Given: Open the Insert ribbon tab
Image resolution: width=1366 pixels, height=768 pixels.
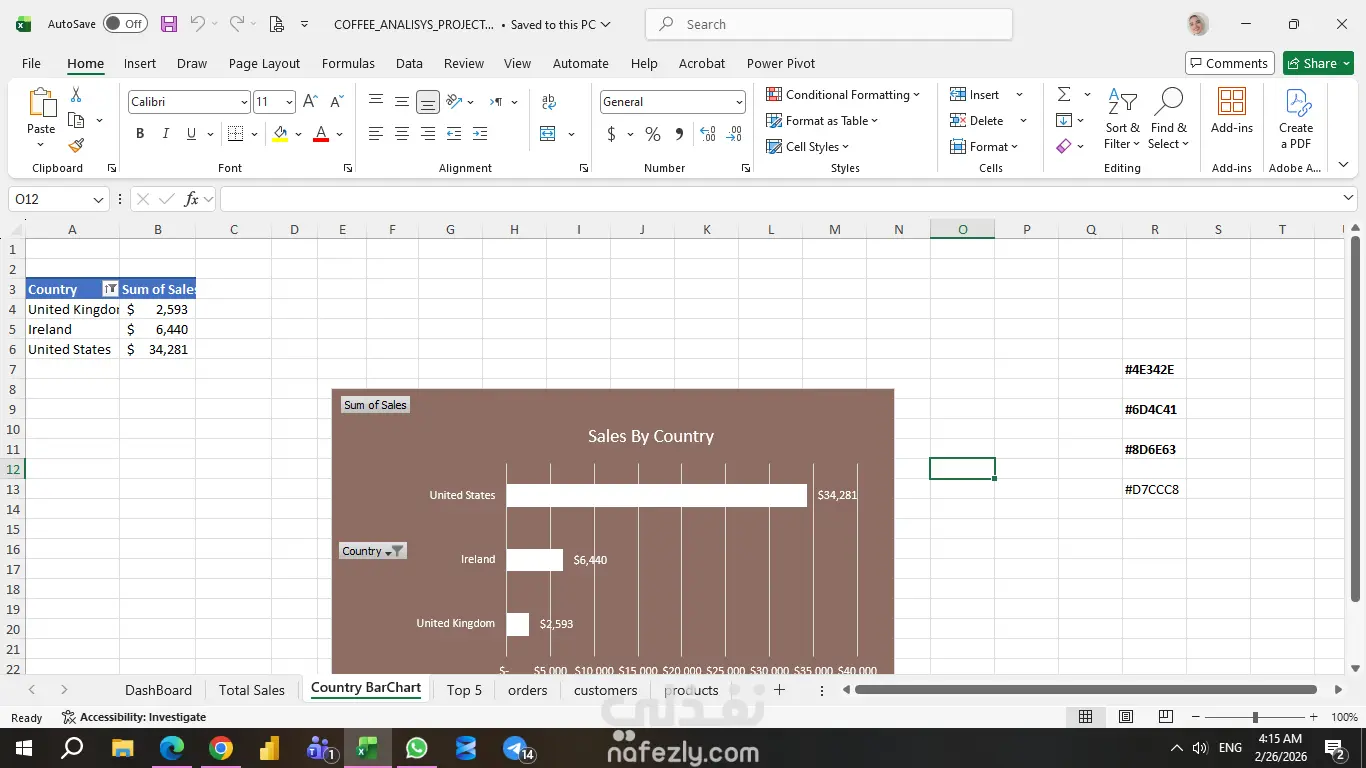Looking at the screenshot, I should tap(140, 63).
